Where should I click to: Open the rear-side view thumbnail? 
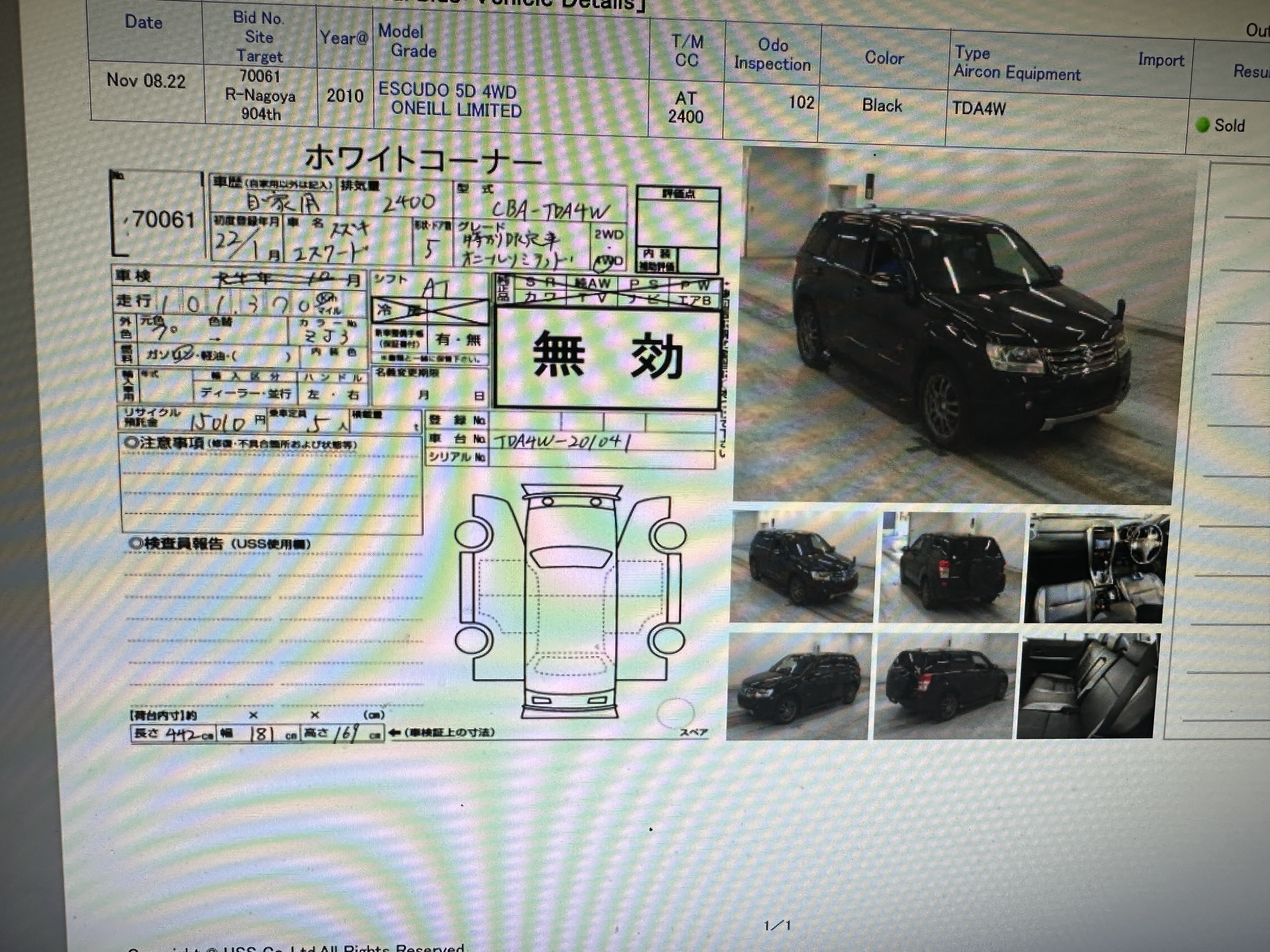tap(944, 686)
